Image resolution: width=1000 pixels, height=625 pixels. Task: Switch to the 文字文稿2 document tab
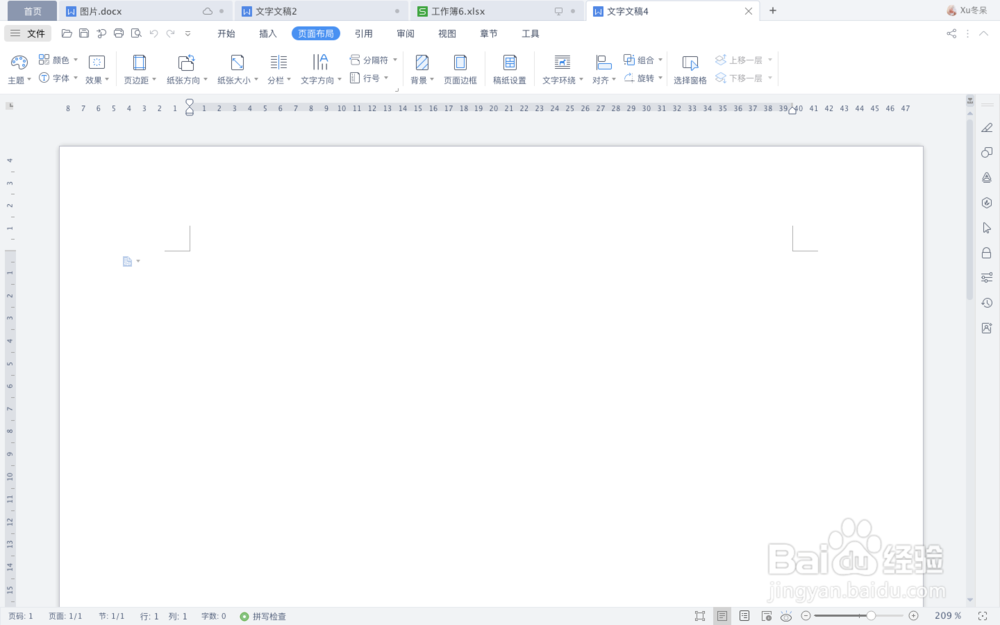pos(321,11)
